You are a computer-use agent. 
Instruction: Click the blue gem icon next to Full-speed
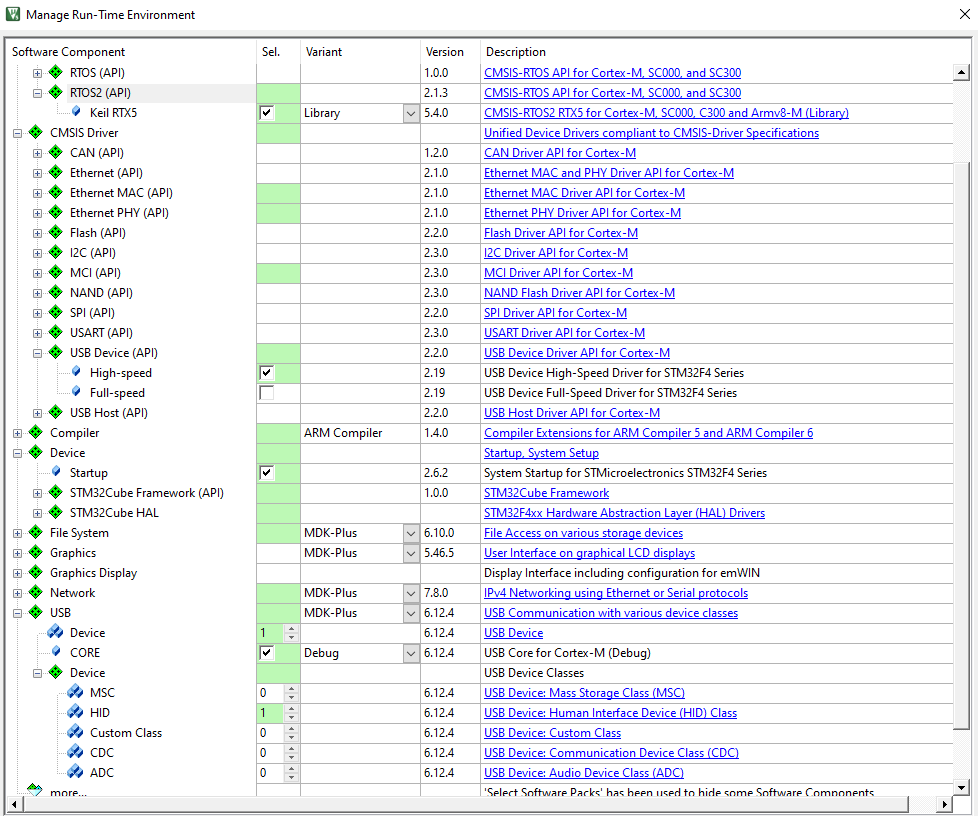pyautogui.click(x=76, y=392)
